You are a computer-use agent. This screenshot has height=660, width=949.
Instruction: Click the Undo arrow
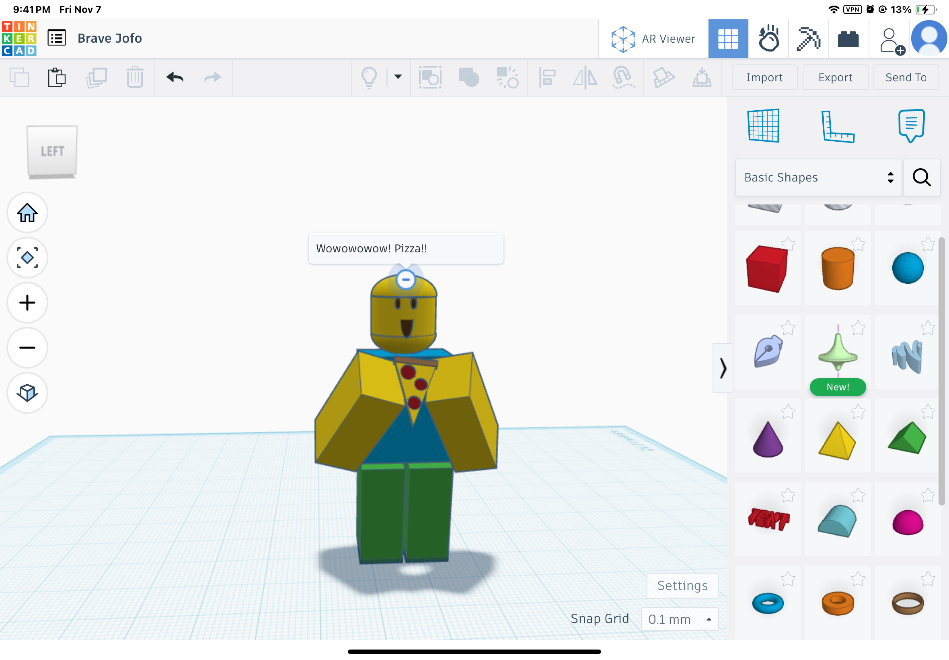coord(175,77)
